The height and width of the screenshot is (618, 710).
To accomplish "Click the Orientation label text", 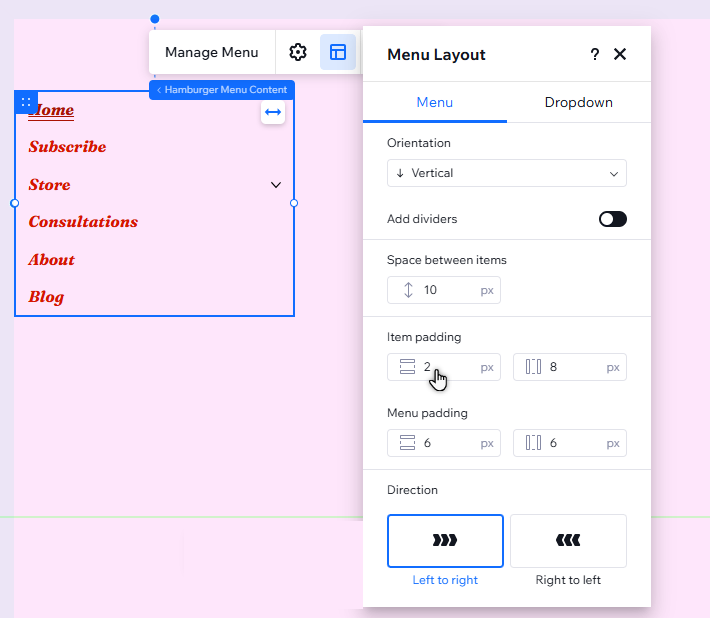I will click(419, 143).
